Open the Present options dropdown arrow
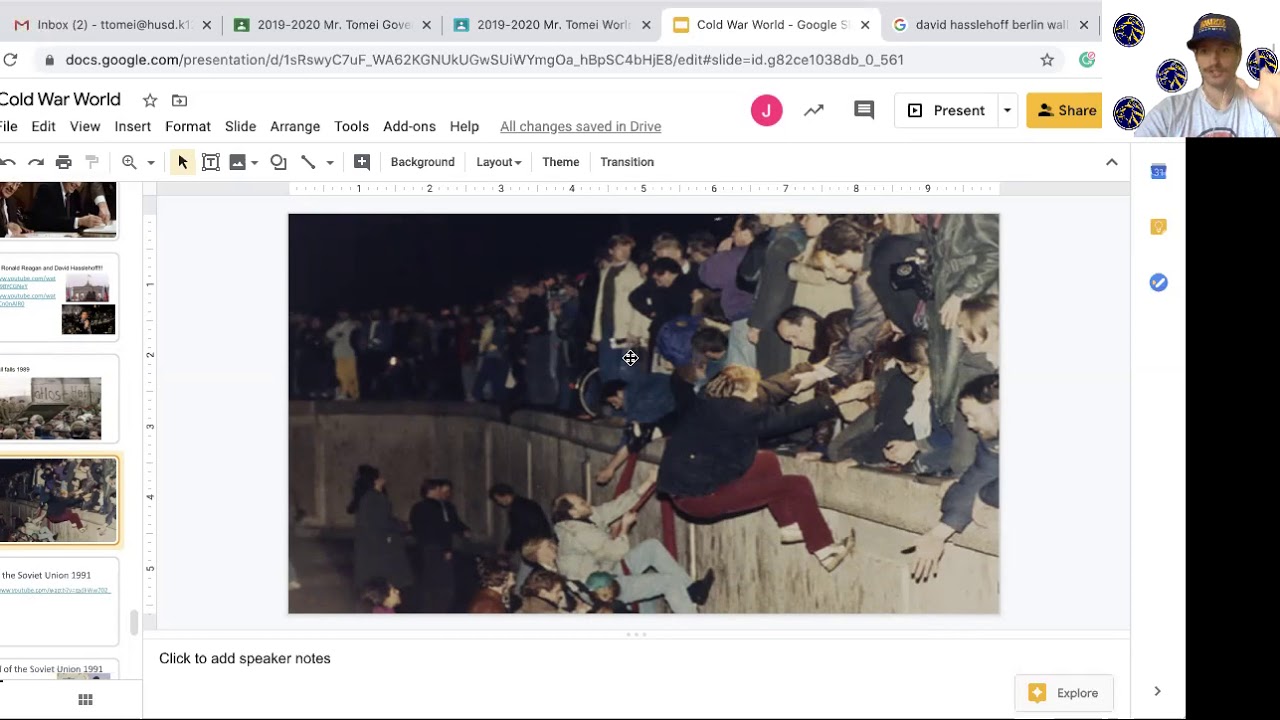 1007,110
